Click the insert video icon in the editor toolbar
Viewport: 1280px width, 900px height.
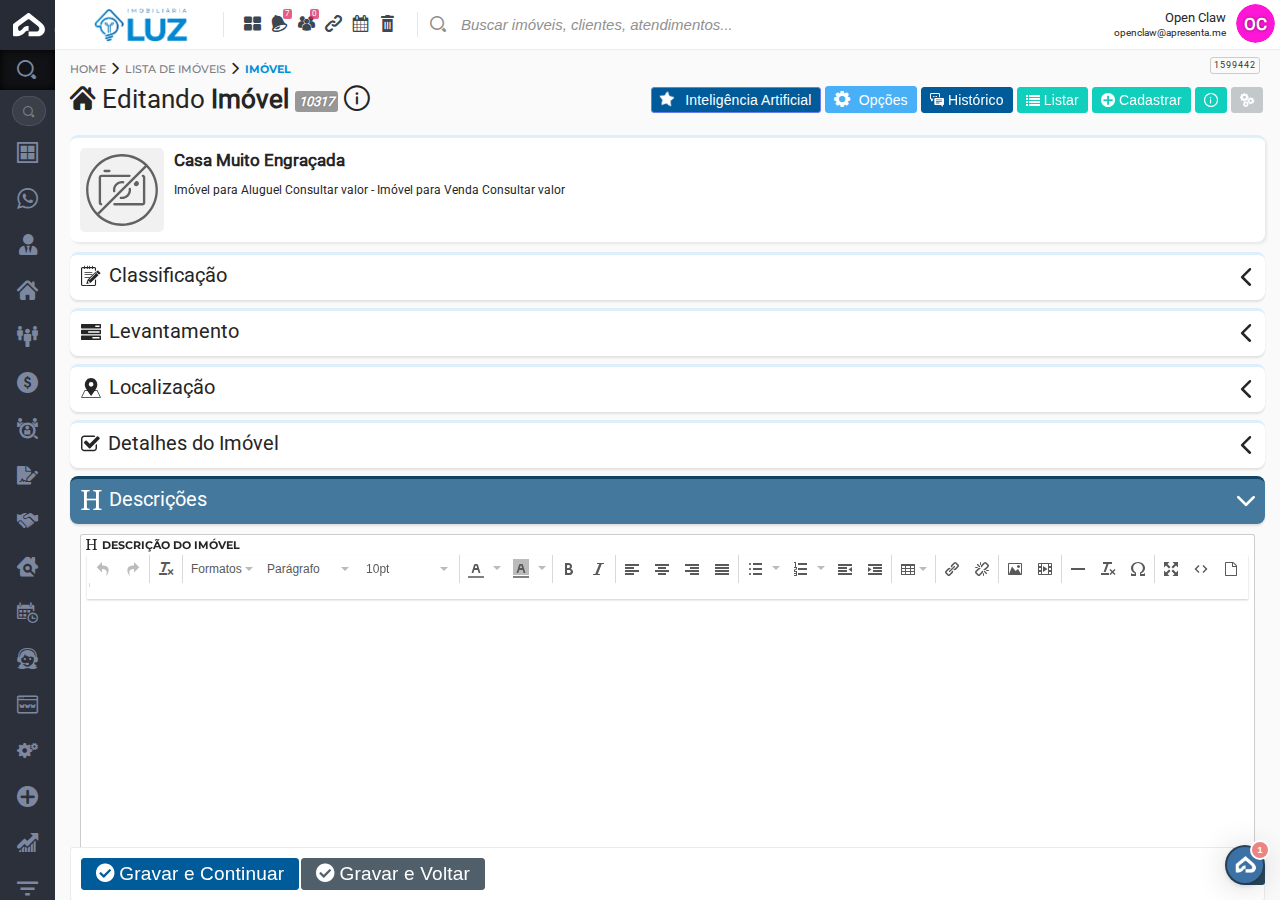(x=1044, y=568)
